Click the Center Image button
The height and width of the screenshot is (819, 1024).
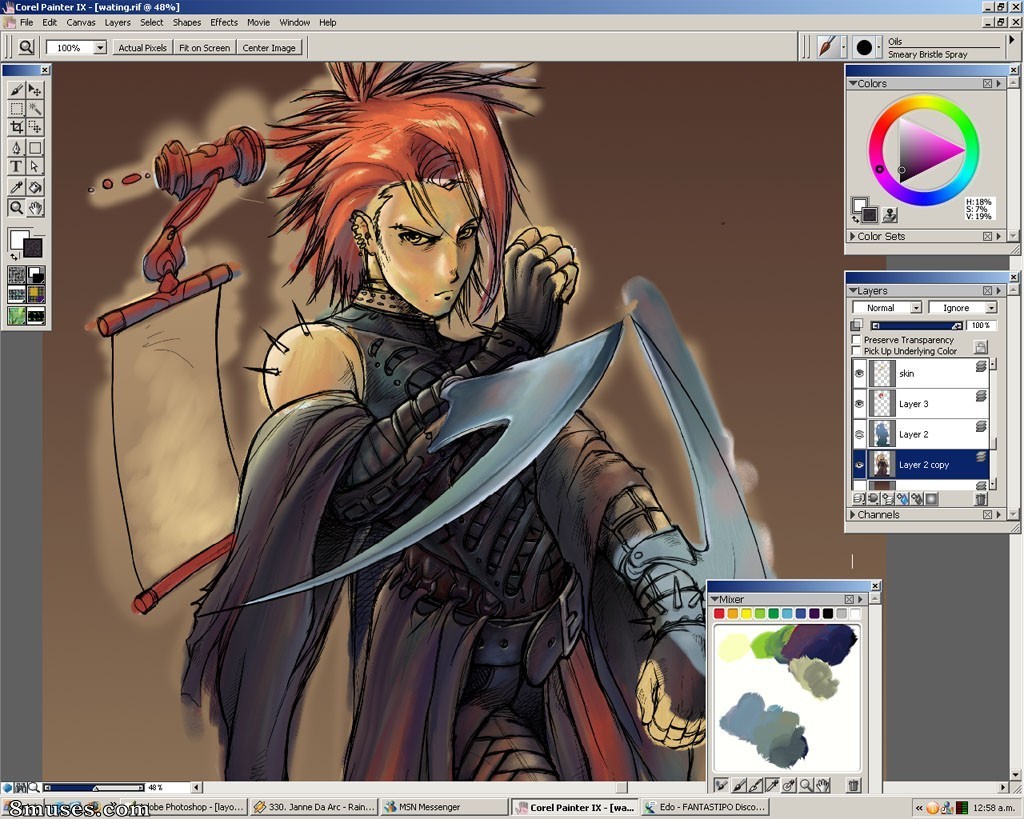tap(269, 48)
